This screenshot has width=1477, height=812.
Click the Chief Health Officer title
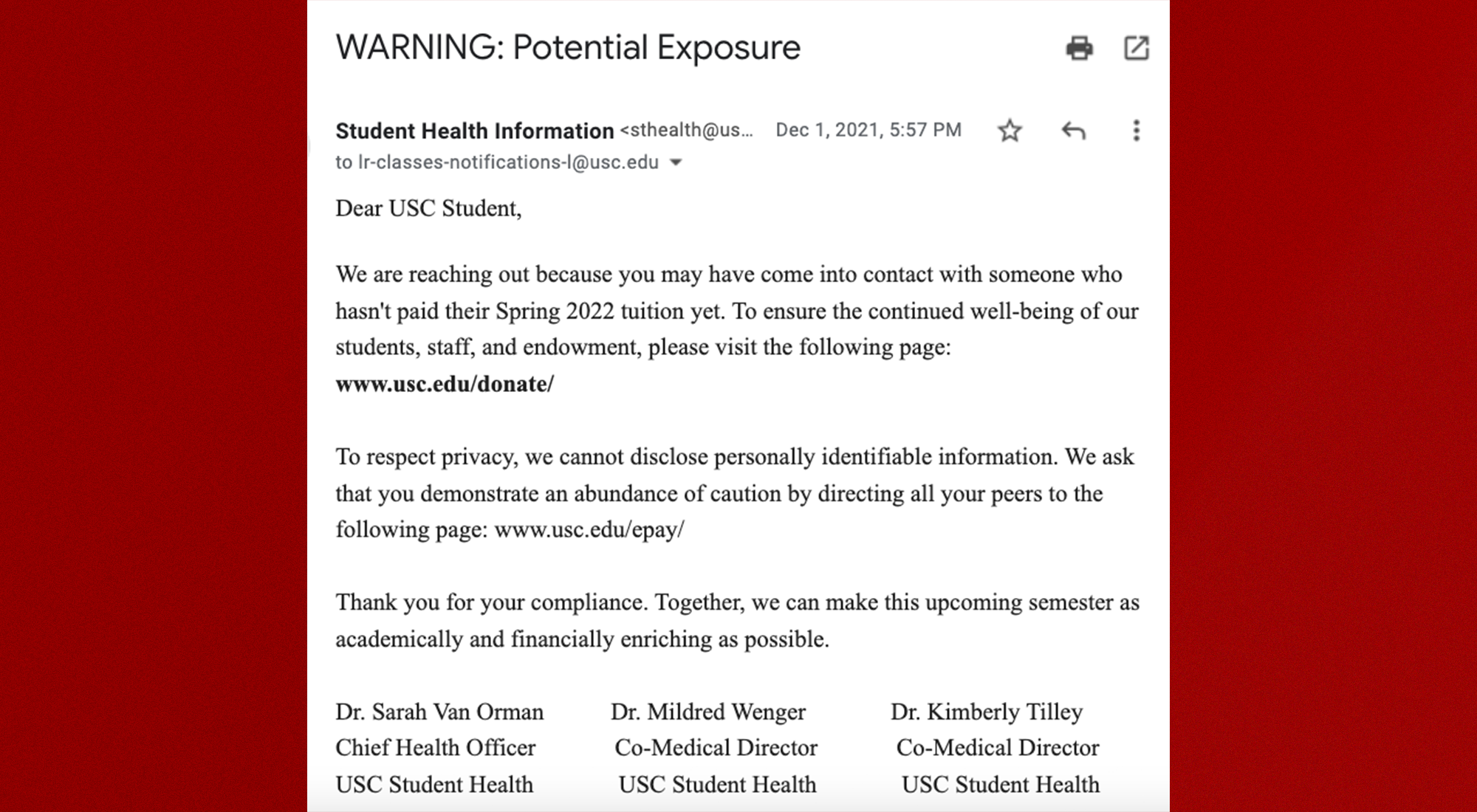pyautogui.click(x=435, y=748)
